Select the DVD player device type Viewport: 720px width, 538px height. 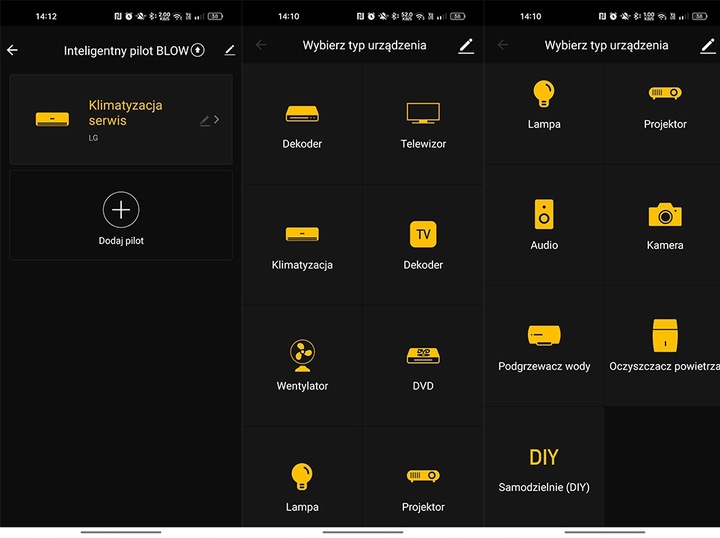(423, 365)
